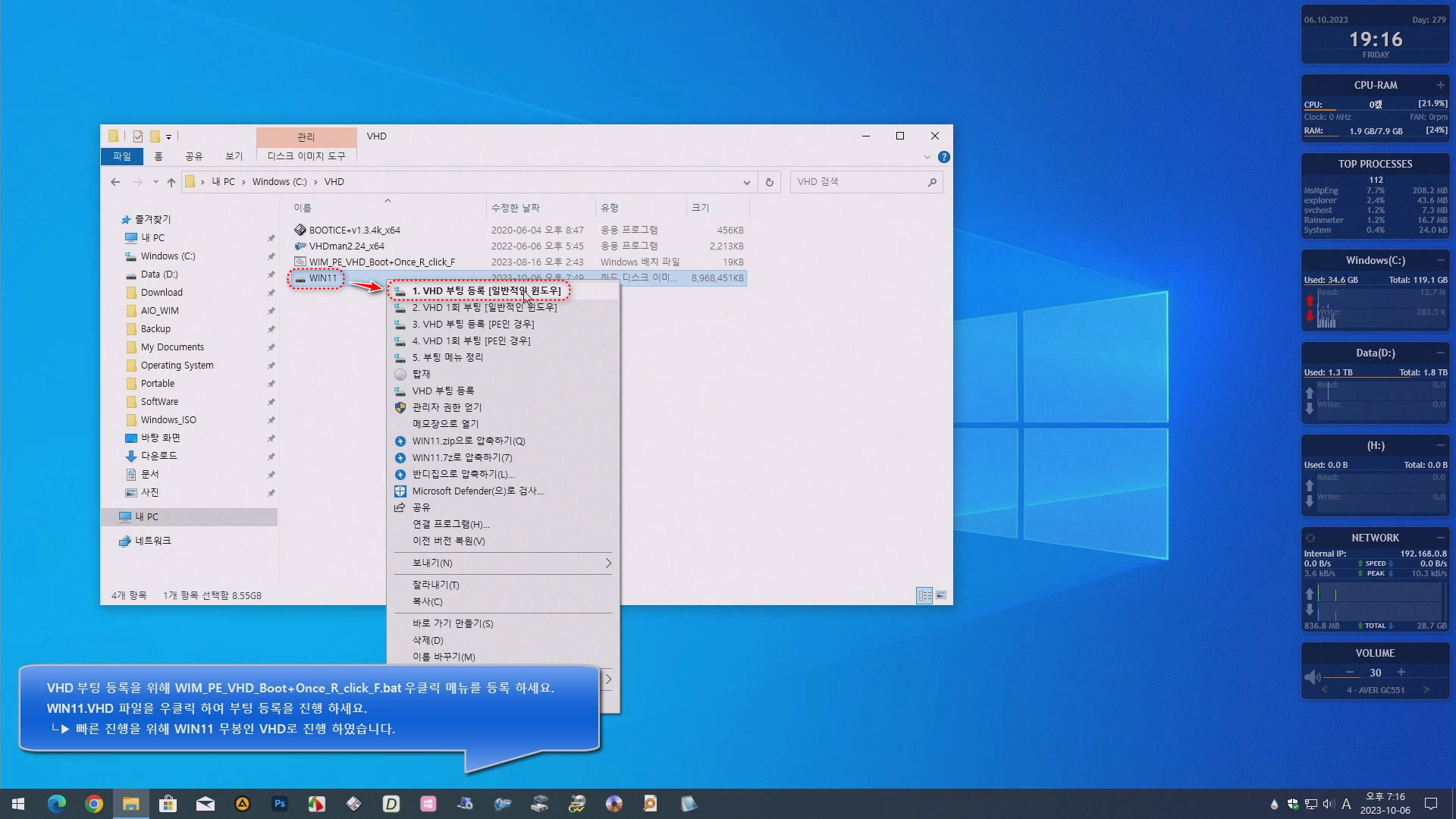Open the 디스크 이미지 도구 tab
The image size is (1456, 819).
click(x=306, y=156)
